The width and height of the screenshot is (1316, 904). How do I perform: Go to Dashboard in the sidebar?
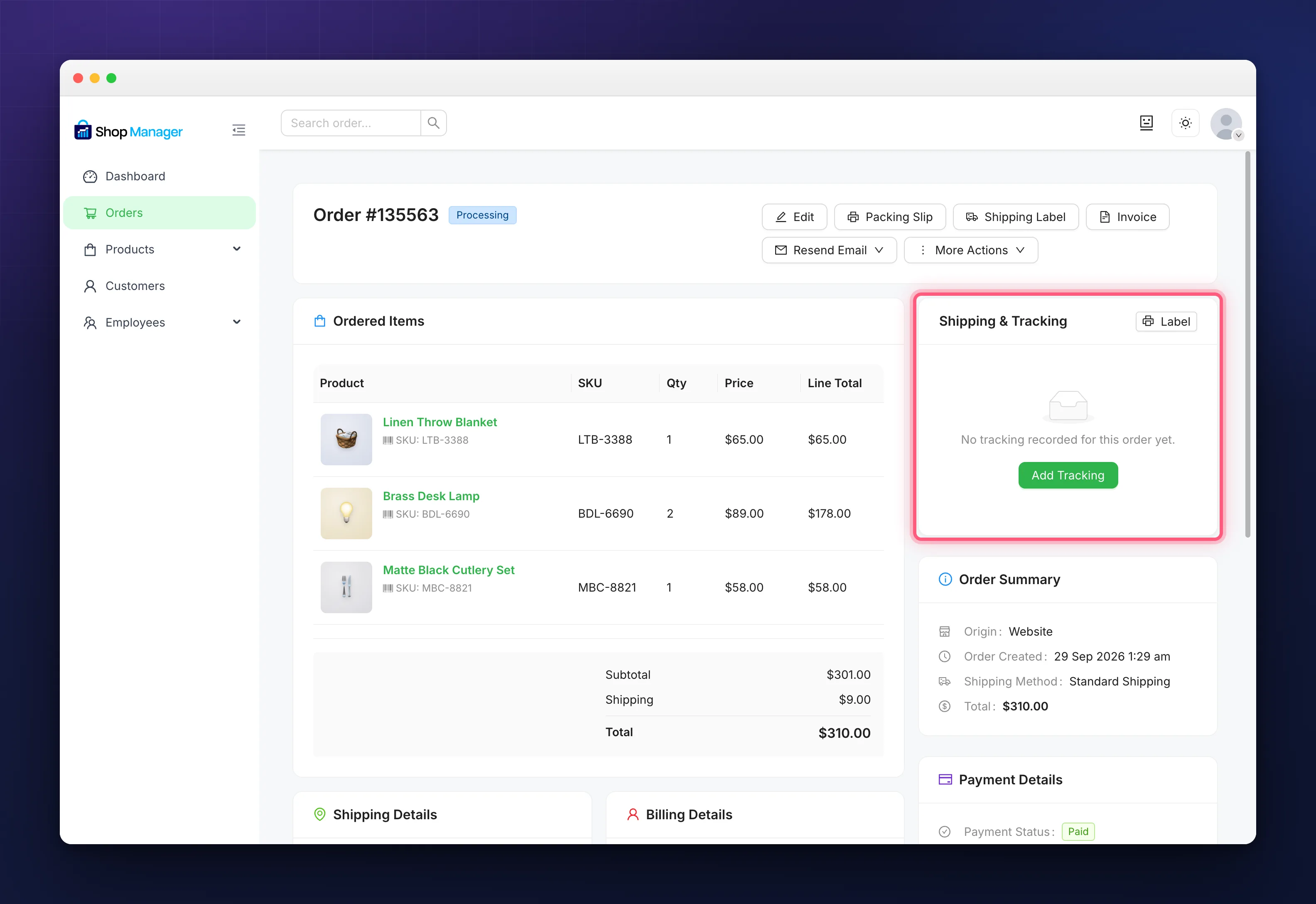(160, 176)
